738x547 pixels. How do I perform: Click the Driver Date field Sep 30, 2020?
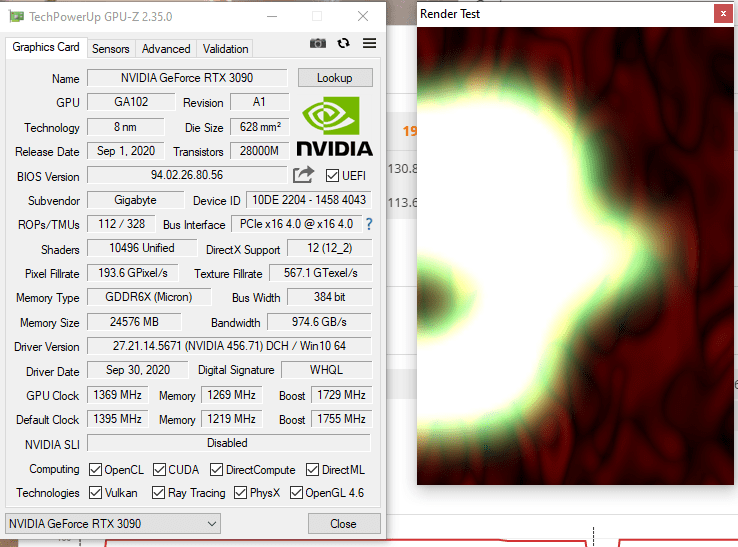click(x=137, y=370)
